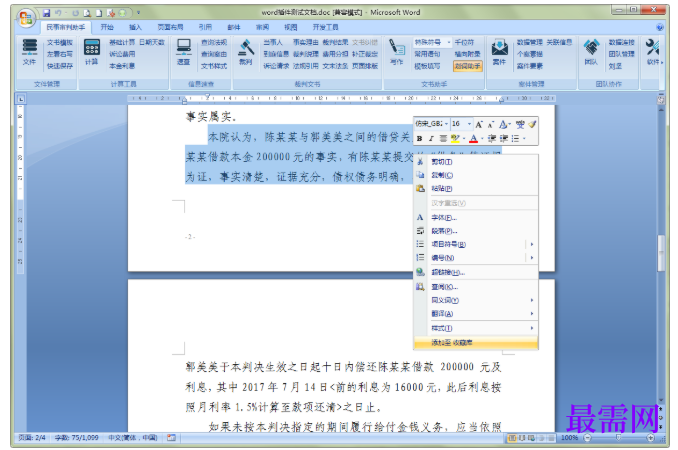
Task: Expand the customize quick access toolbar arrow
Action: (x=138, y=13)
